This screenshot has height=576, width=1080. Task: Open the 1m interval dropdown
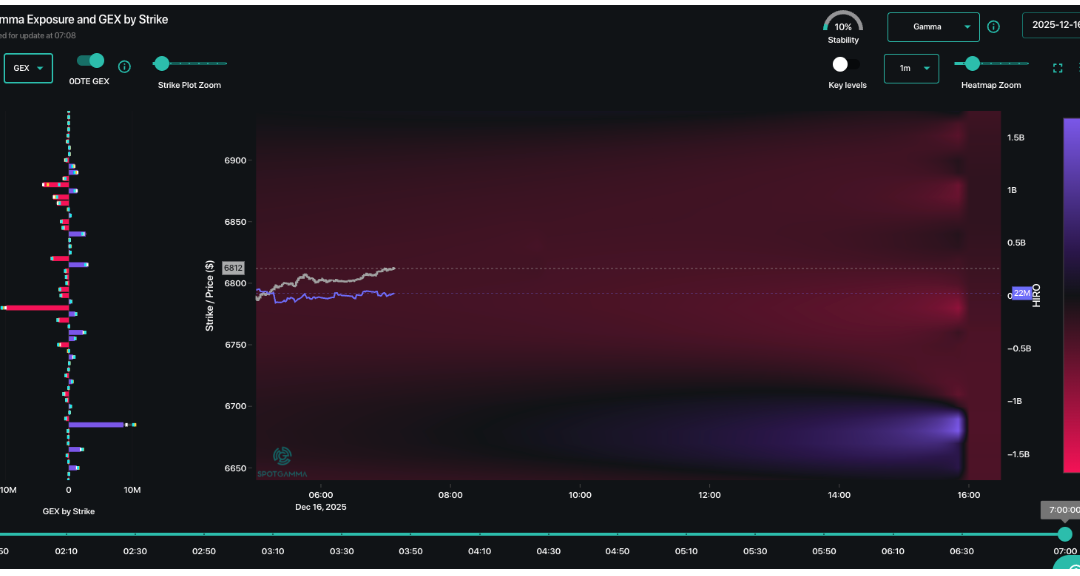pyautogui.click(x=911, y=68)
